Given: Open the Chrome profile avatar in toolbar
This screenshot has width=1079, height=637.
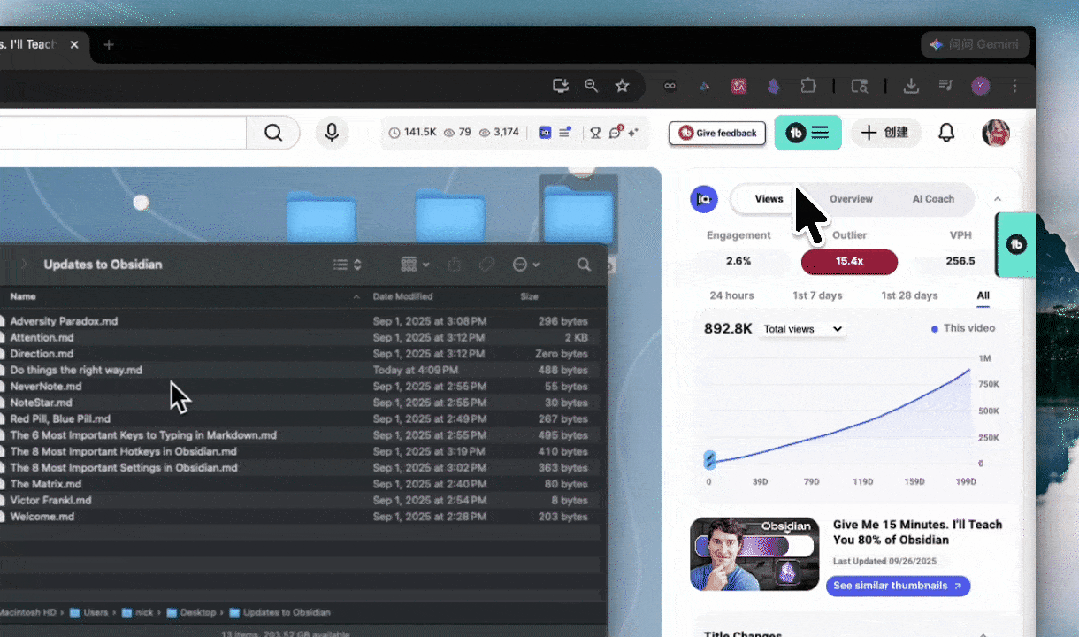Looking at the screenshot, I should pyautogui.click(x=981, y=86).
